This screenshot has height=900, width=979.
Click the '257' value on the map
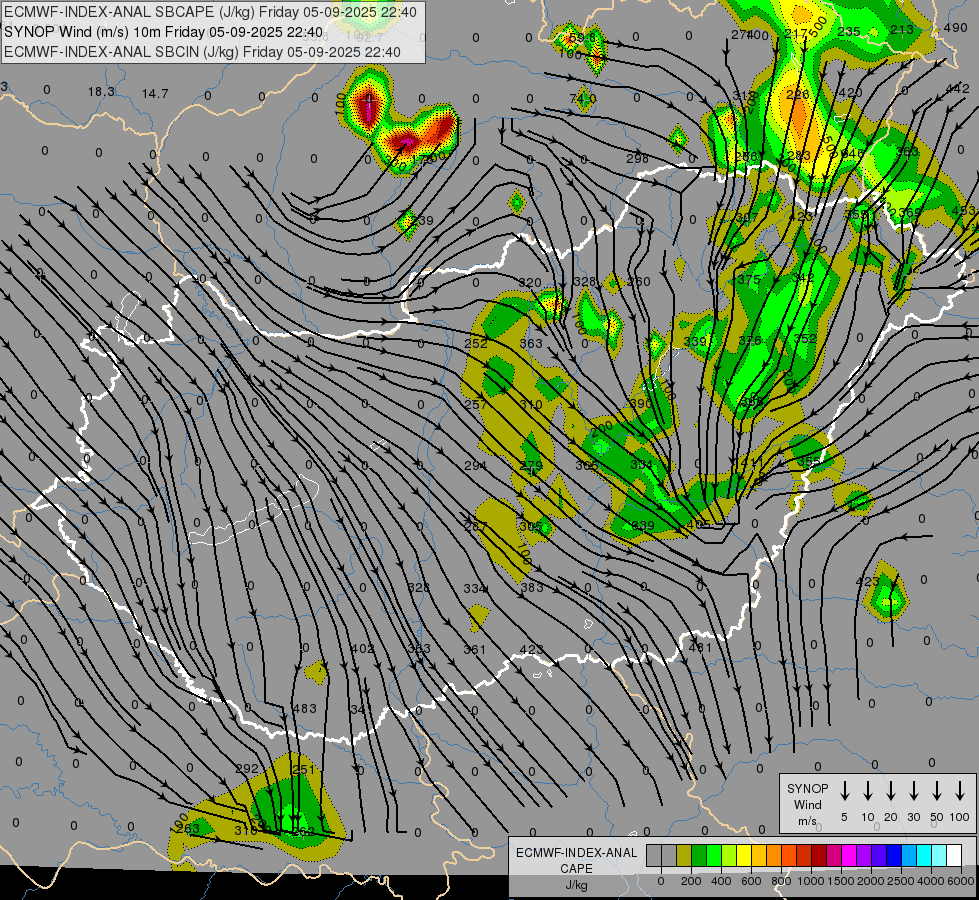point(476,405)
